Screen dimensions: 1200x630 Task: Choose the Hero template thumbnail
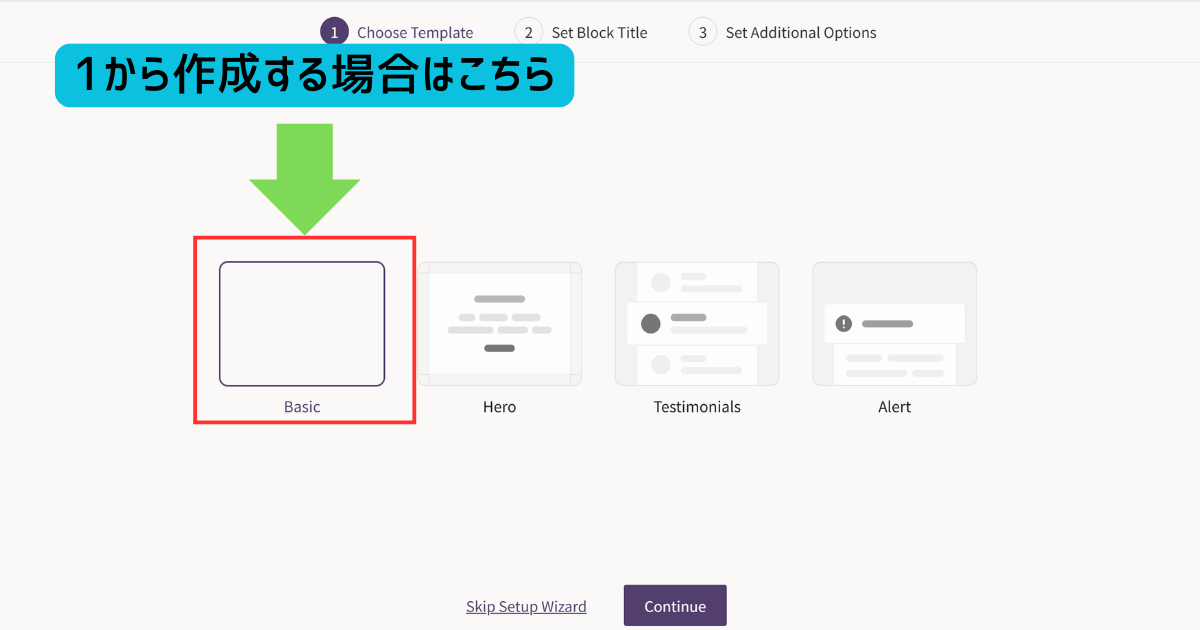(x=499, y=324)
